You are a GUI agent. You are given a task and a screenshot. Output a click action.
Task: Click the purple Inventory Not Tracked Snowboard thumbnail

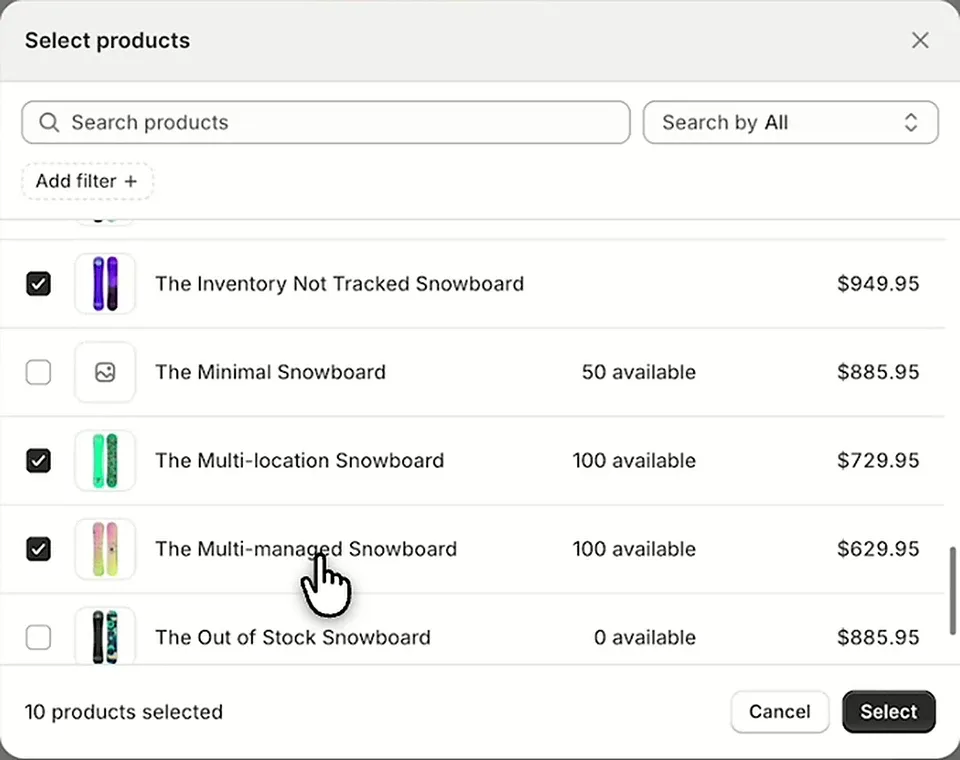(x=105, y=284)
